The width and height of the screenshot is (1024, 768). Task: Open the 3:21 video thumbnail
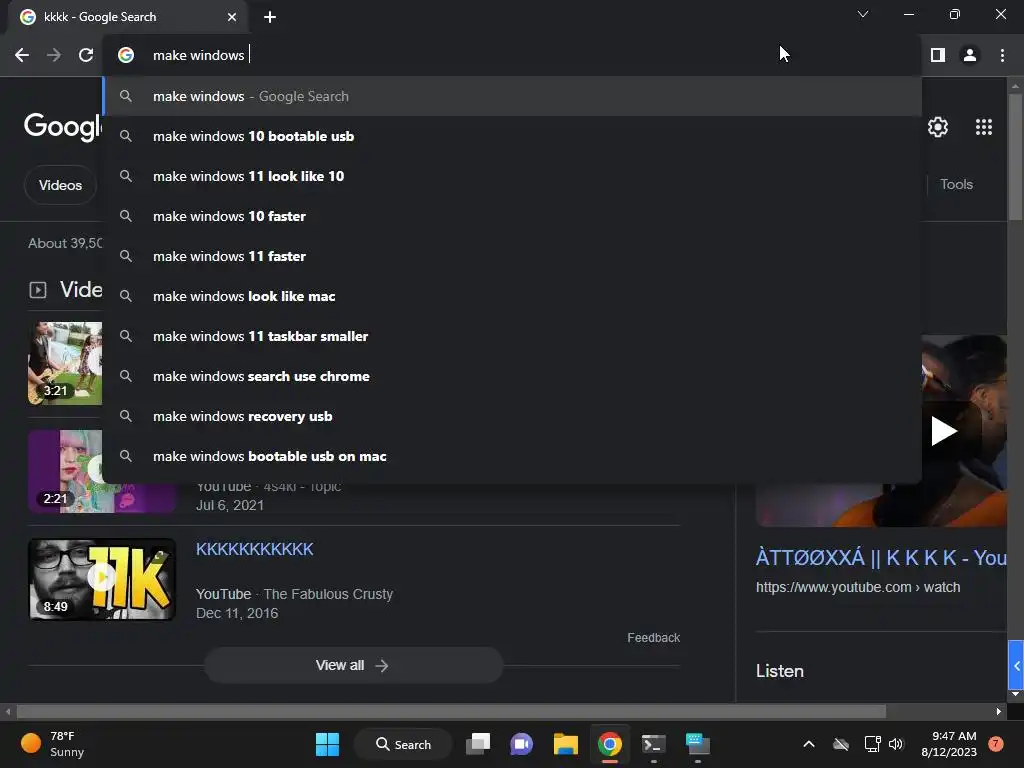click(x=65, y=363)
